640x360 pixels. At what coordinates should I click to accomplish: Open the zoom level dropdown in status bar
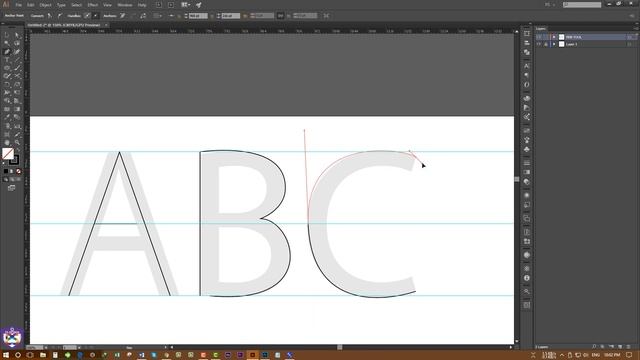pyautogui.click(x=45, y=347)
